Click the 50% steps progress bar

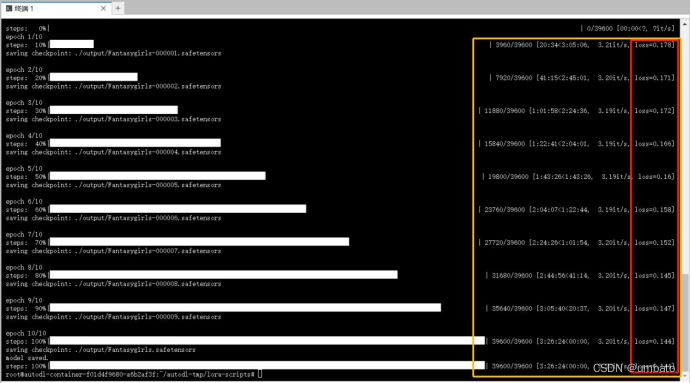tap(157, 176)
